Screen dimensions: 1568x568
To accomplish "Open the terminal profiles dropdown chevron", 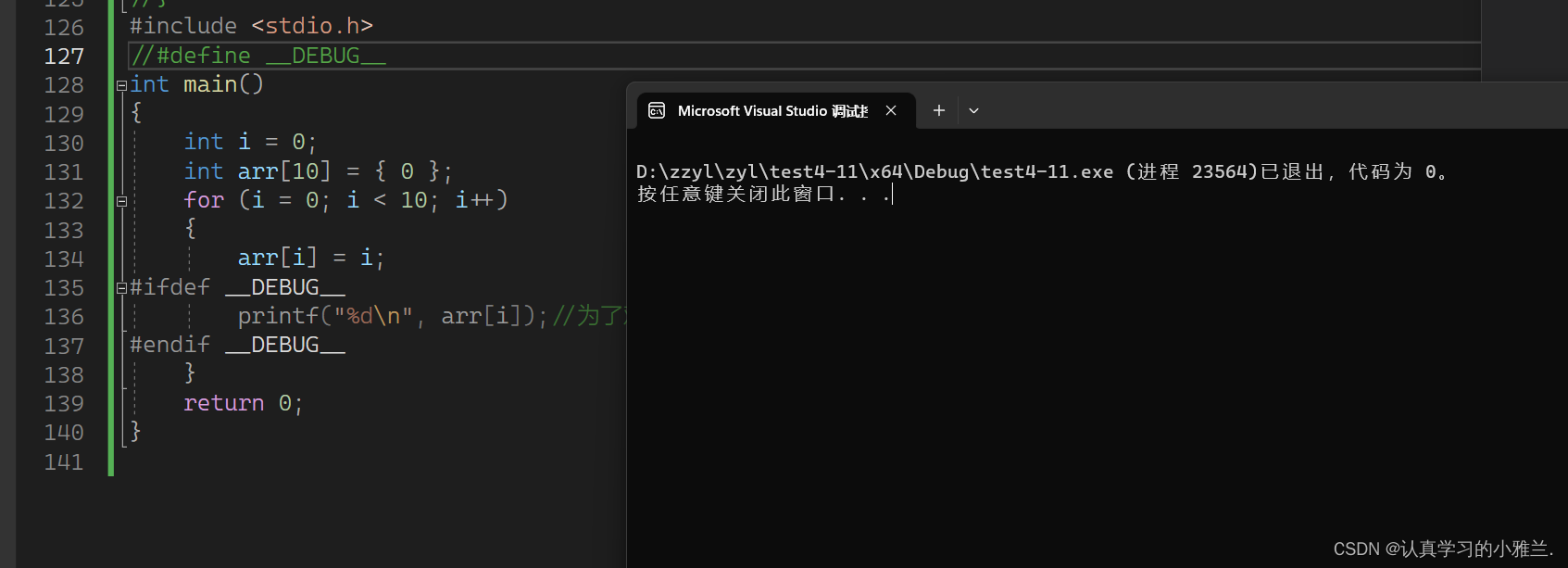I will pos(973,111).
